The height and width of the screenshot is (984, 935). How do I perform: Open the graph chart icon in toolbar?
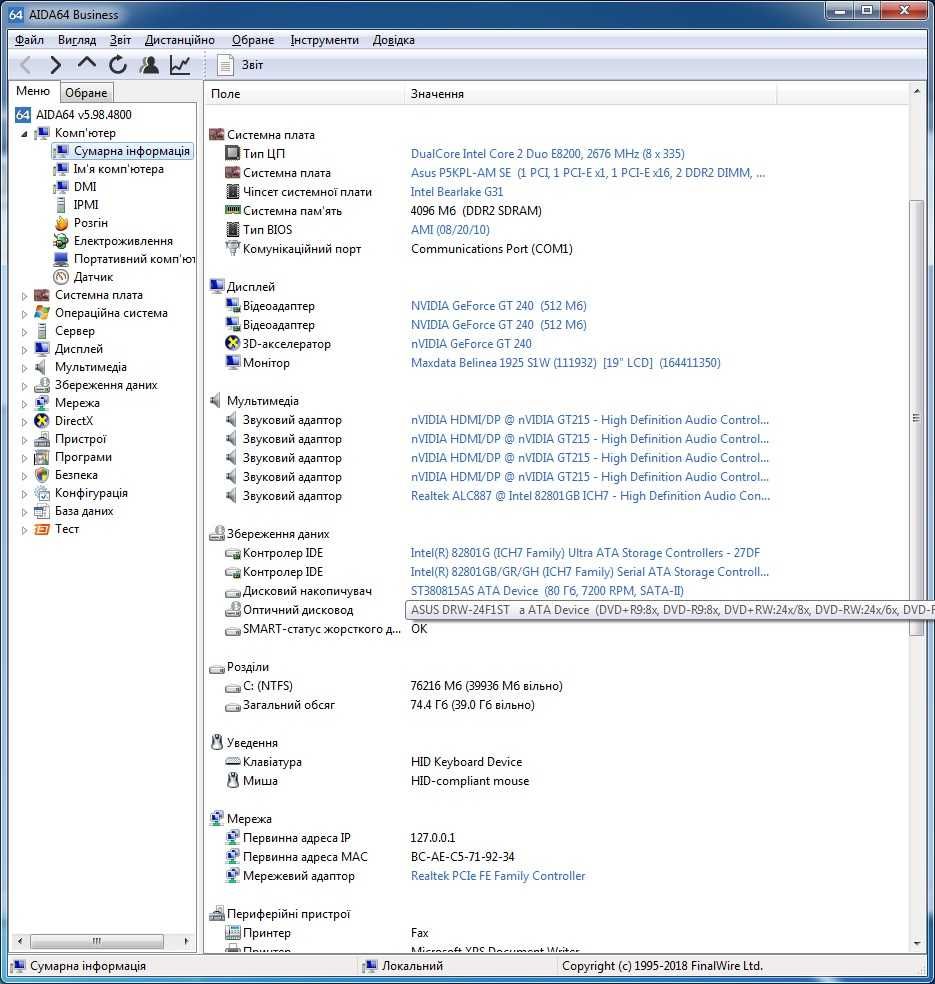180,65
